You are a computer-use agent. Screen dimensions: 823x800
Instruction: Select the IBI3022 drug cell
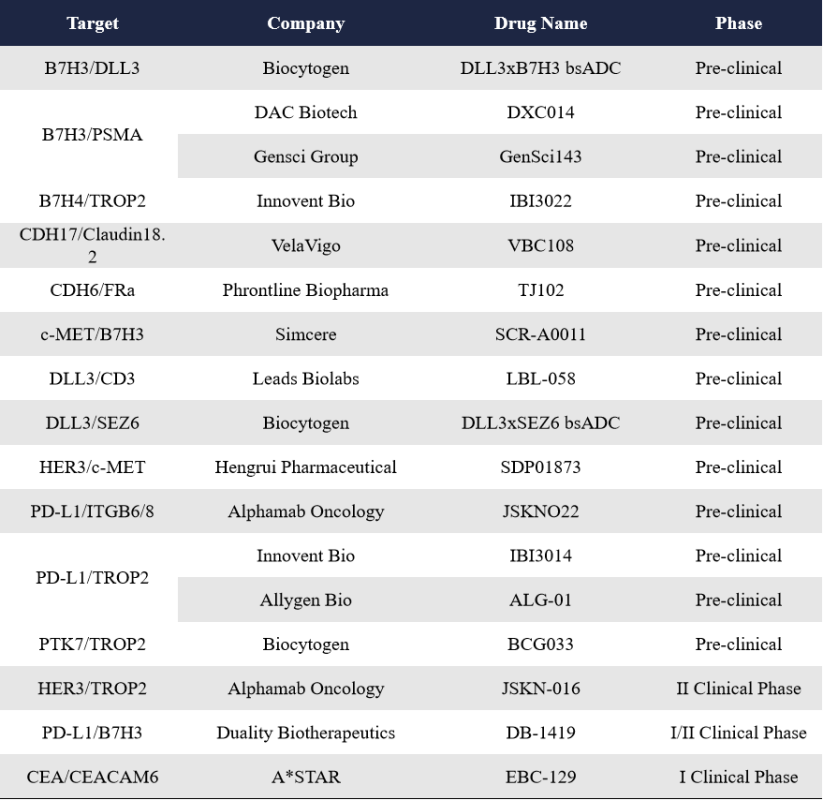(541, 201)
